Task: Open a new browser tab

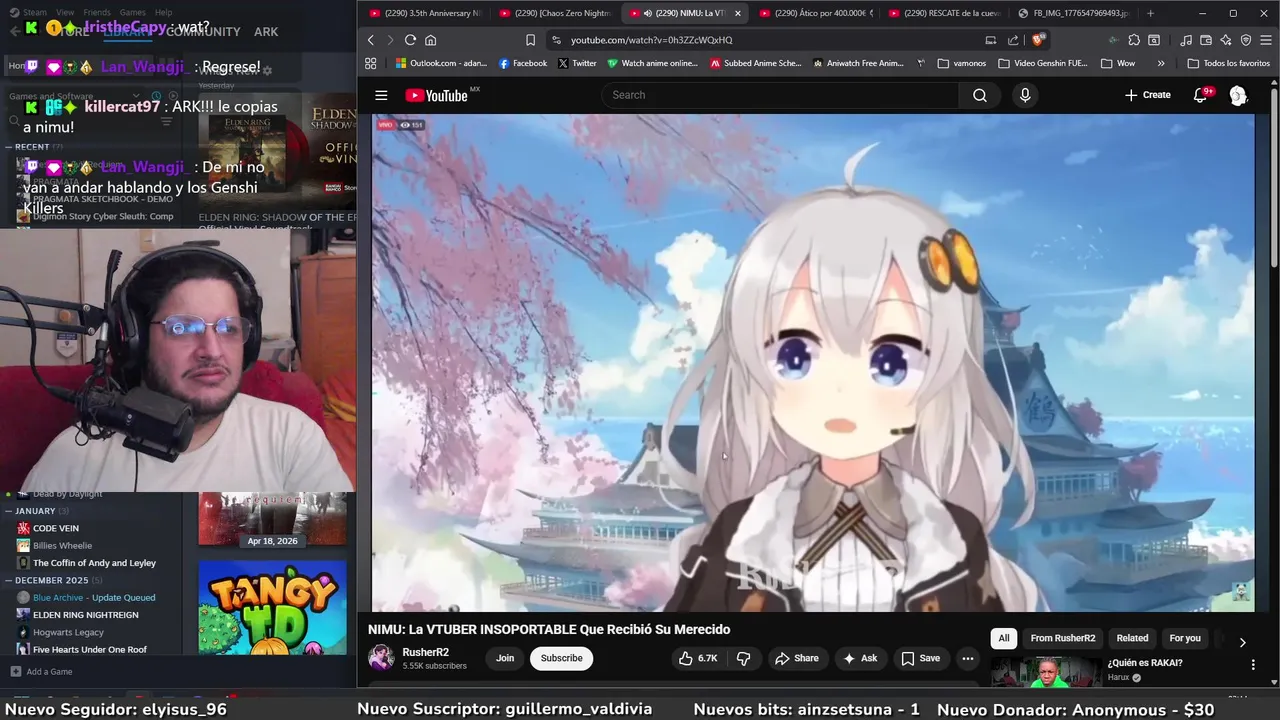Action: click(1150, 13)
